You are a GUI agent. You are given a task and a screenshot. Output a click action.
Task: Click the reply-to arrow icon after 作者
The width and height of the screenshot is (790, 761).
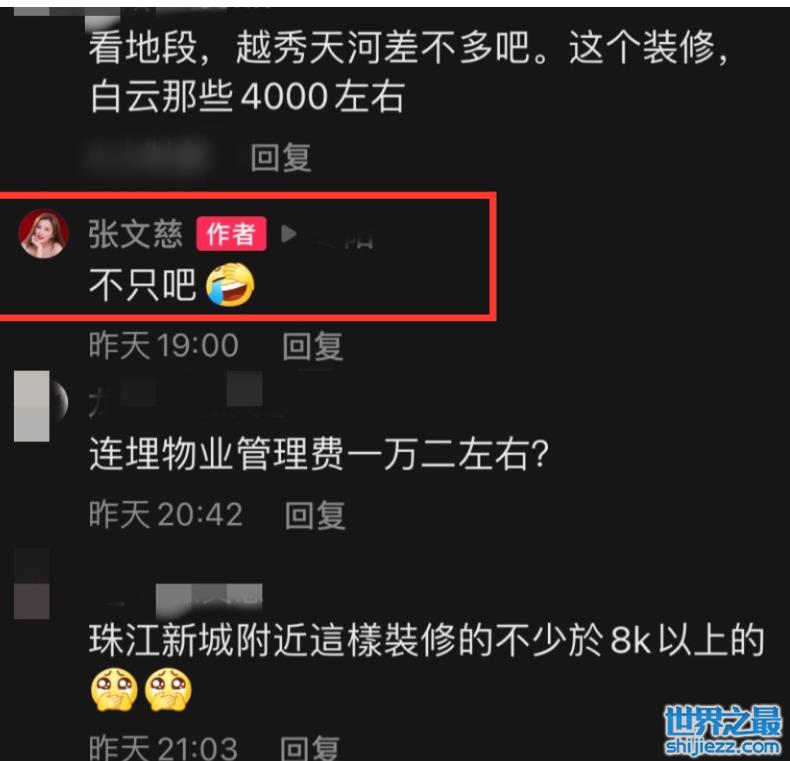click(x=288, y=234)
